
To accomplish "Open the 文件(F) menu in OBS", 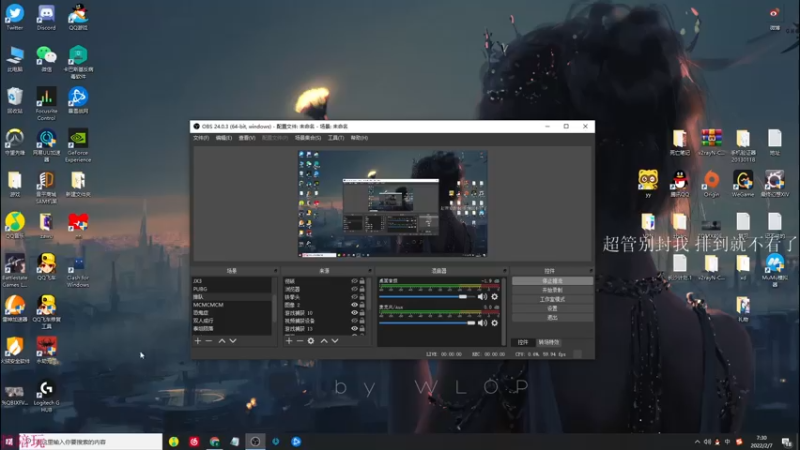I will click(201, 138).
